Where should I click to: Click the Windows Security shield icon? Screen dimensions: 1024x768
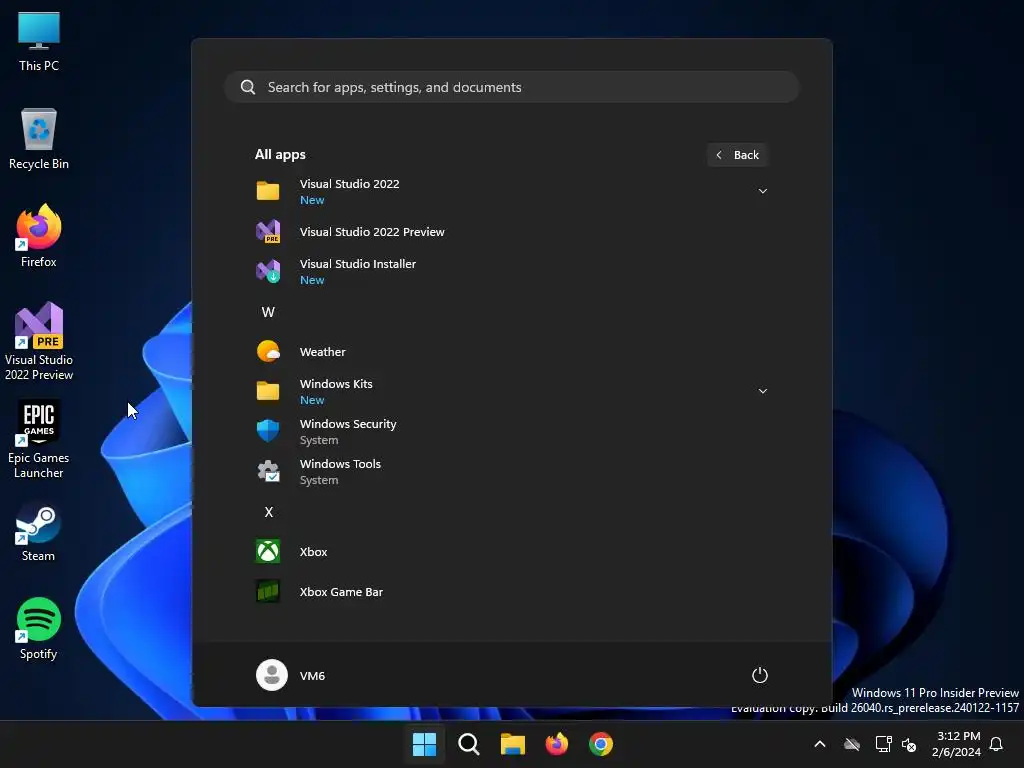pyautogui.click(x=268, y=431)
